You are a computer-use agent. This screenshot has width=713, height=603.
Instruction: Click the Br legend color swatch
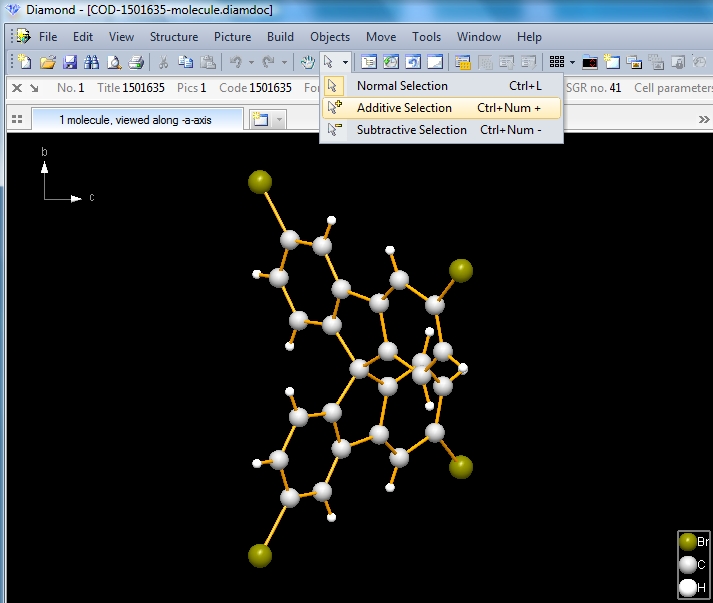(x=687, y=542)
